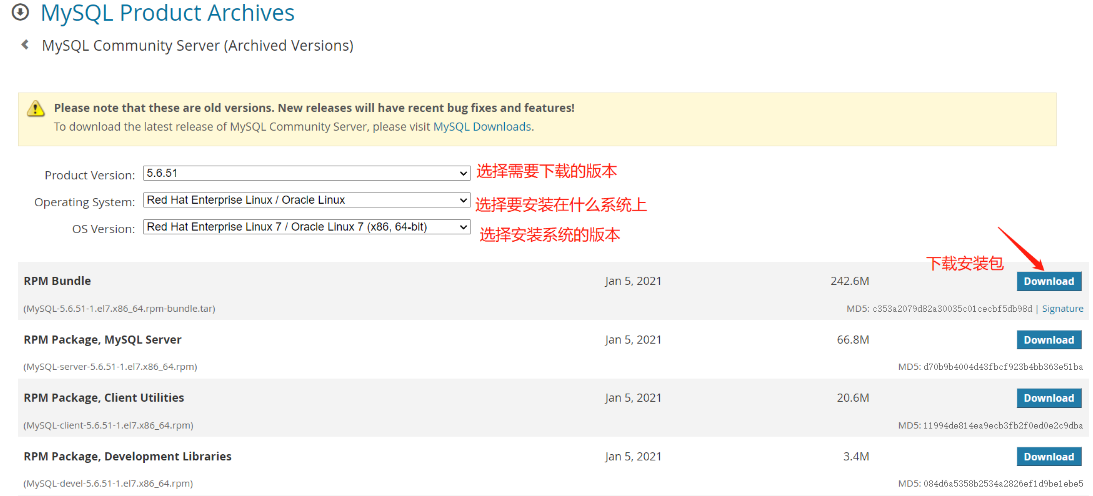1093x496 pixels.
Task: Click the RPM Bundle title text
Action: coord(57,281)
